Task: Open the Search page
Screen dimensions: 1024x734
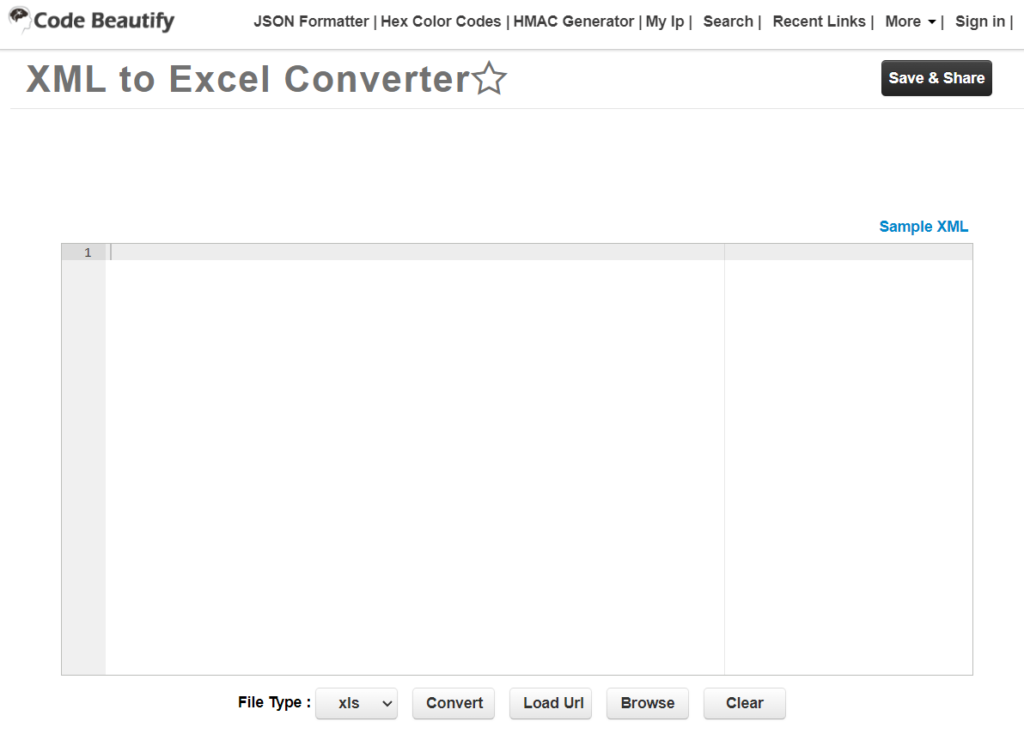Action: (x=728, y=21)
